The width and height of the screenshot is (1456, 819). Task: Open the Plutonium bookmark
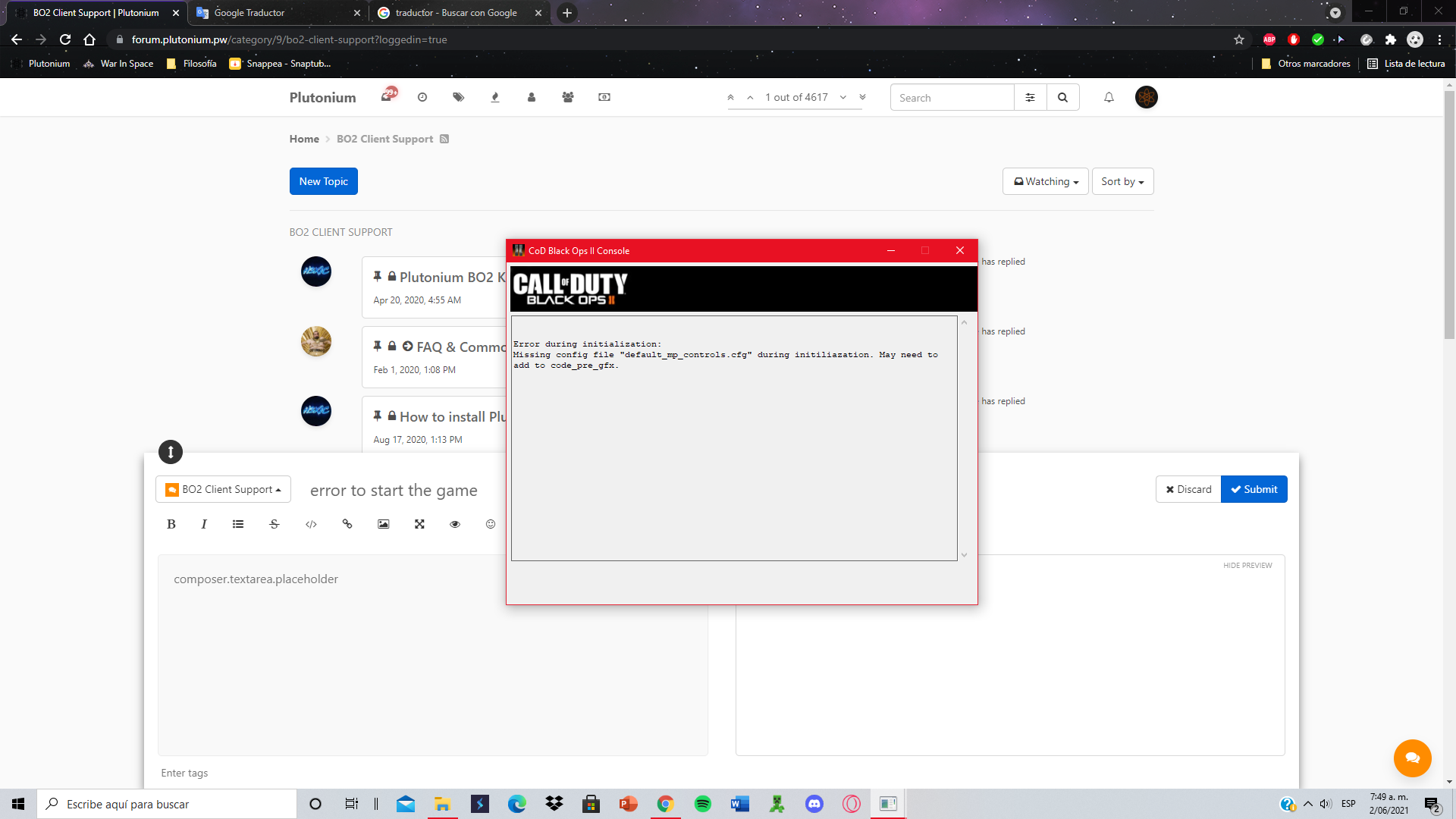(x=41, y=64)
